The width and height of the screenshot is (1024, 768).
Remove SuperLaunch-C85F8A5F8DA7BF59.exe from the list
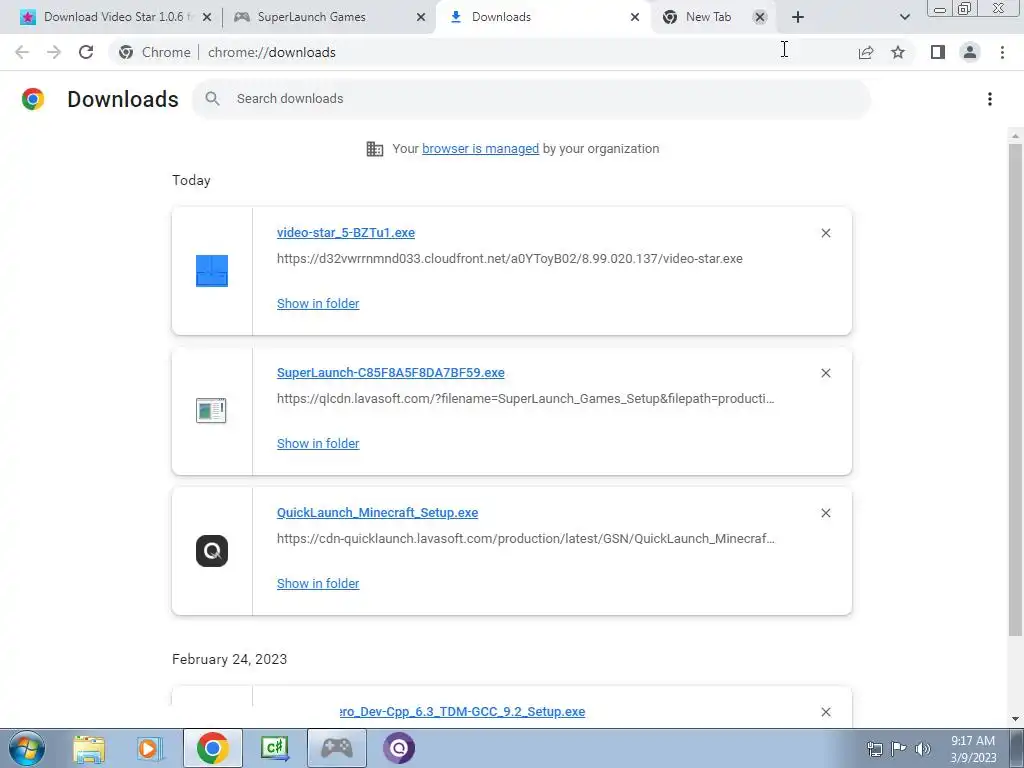coord(826,373)
